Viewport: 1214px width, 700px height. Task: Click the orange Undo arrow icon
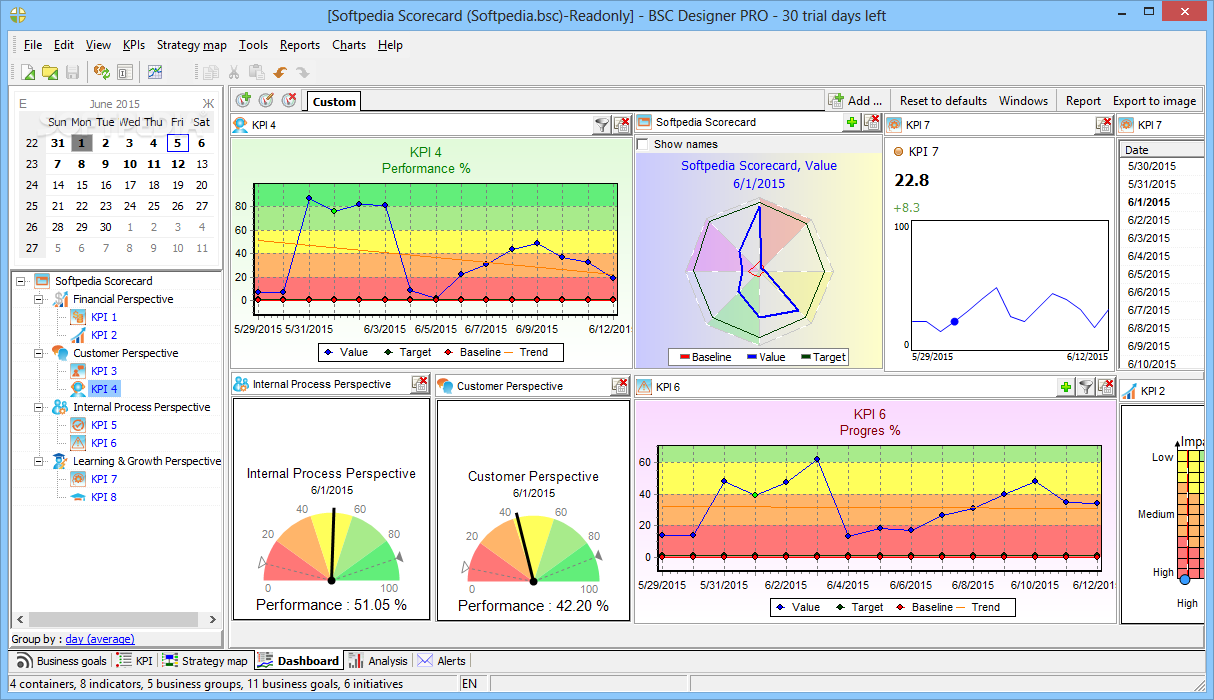coord(280,72)
